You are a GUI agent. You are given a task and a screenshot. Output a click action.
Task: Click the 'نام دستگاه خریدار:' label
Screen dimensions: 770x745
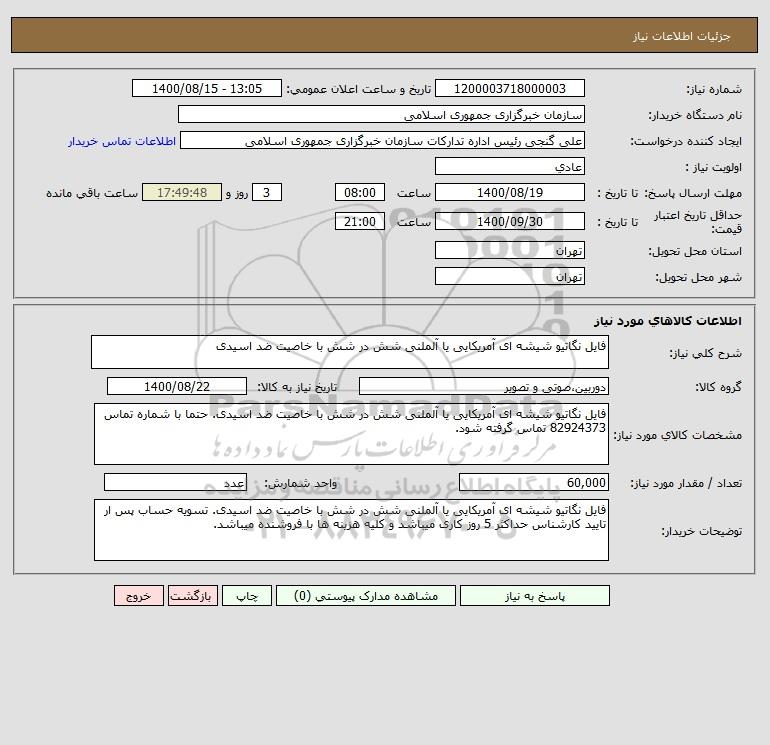click(x=695, y=115)
